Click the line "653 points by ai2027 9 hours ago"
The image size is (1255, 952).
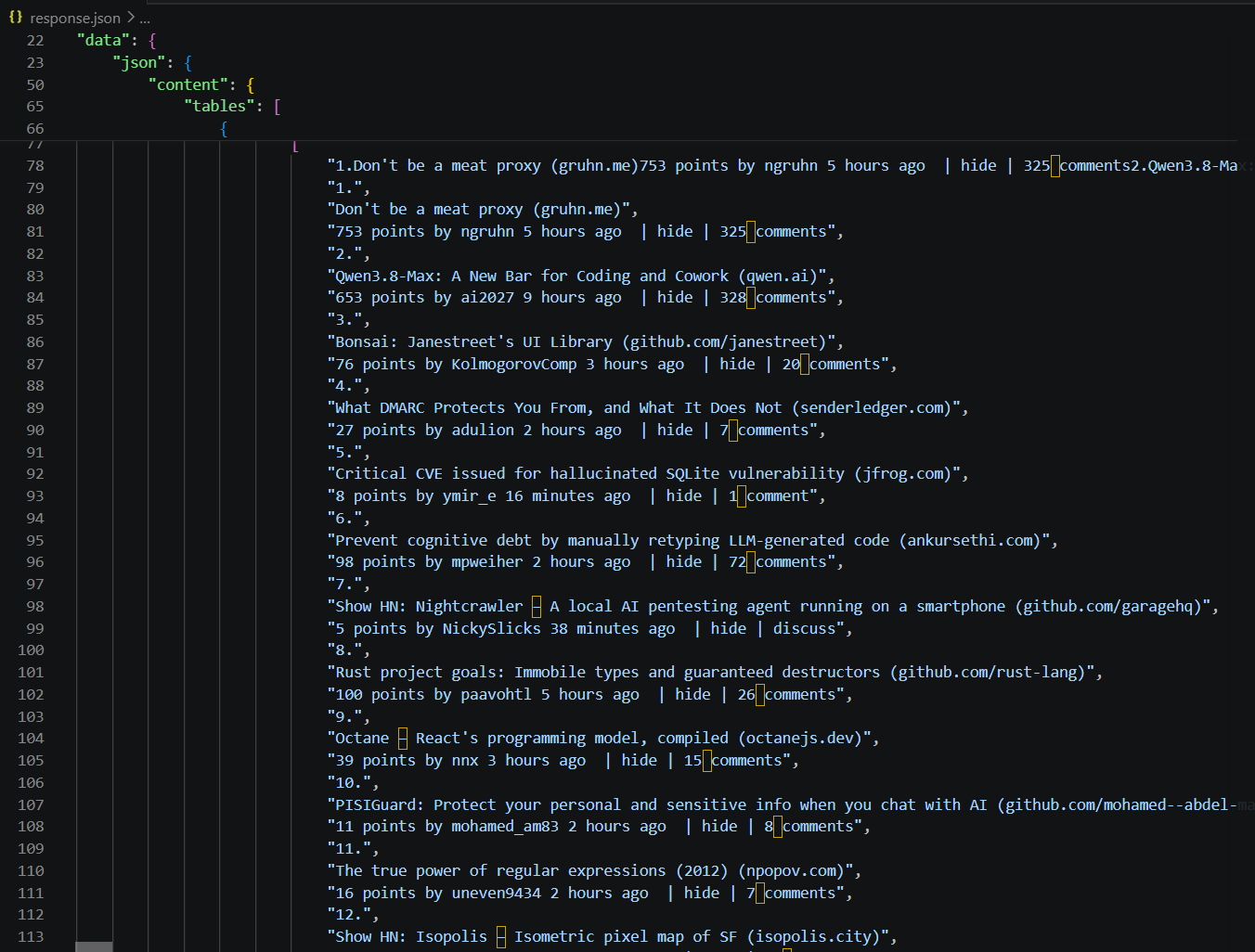pos(586,298)
